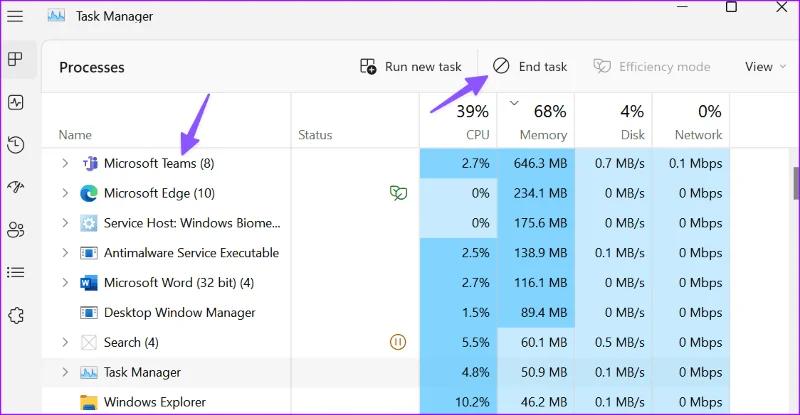Screen dimensions: 800x415
Task: Select Antimalware Service Executable row name
Action: point(191,253)
